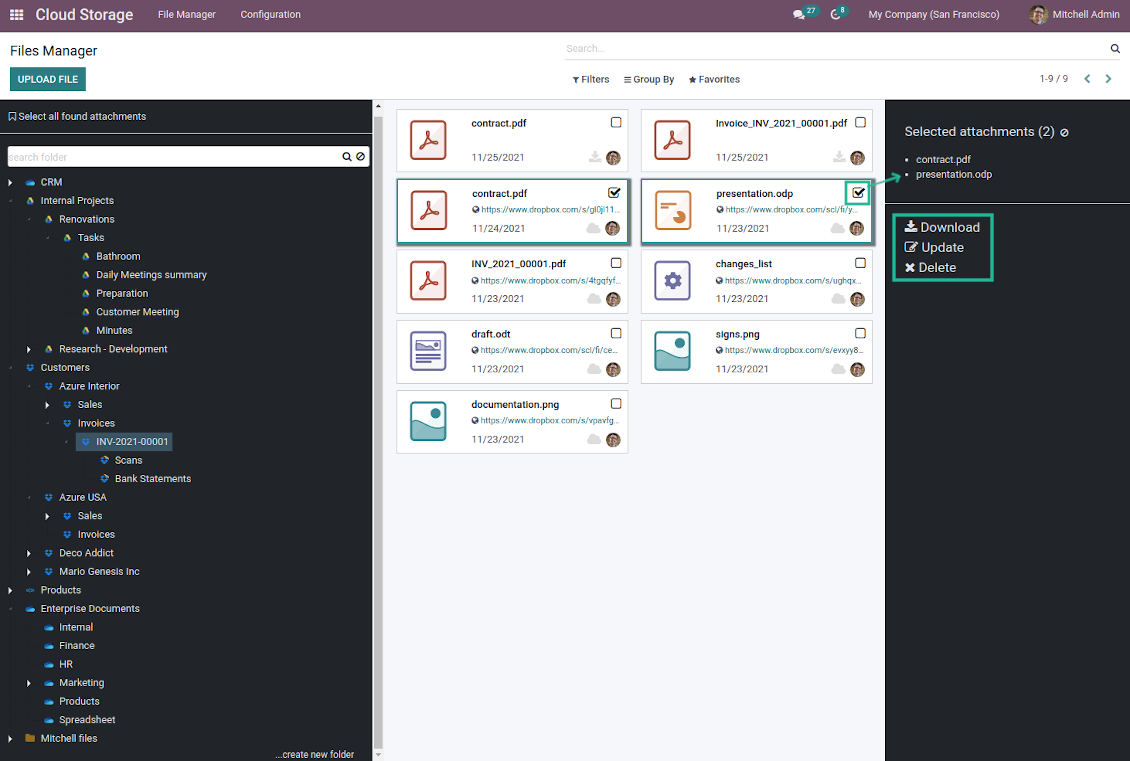
Task: Click the UPLOAD FILE button
Action: [x=48, y=79]
